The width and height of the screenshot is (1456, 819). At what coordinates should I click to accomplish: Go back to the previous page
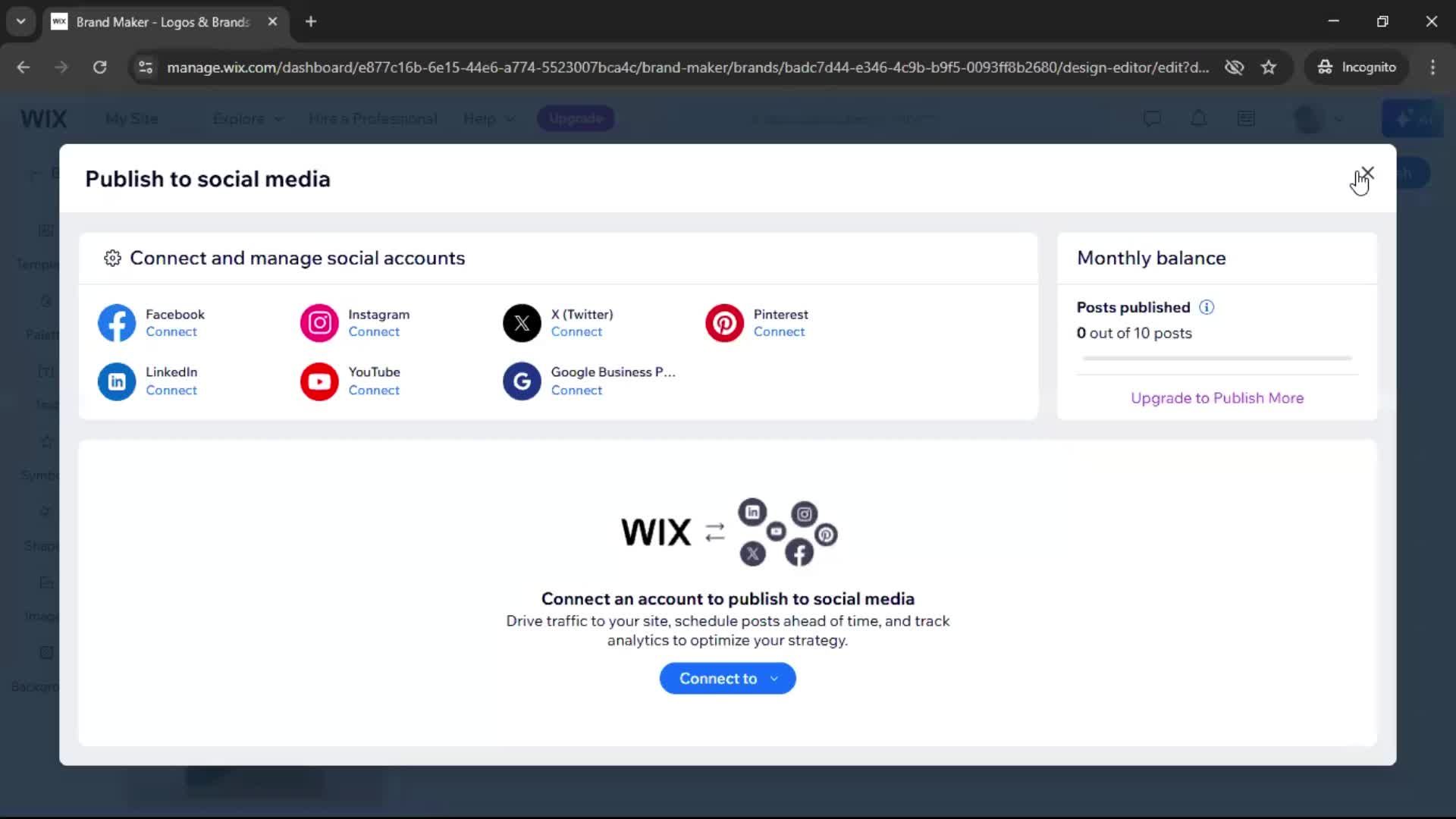(x=24, y=67)
